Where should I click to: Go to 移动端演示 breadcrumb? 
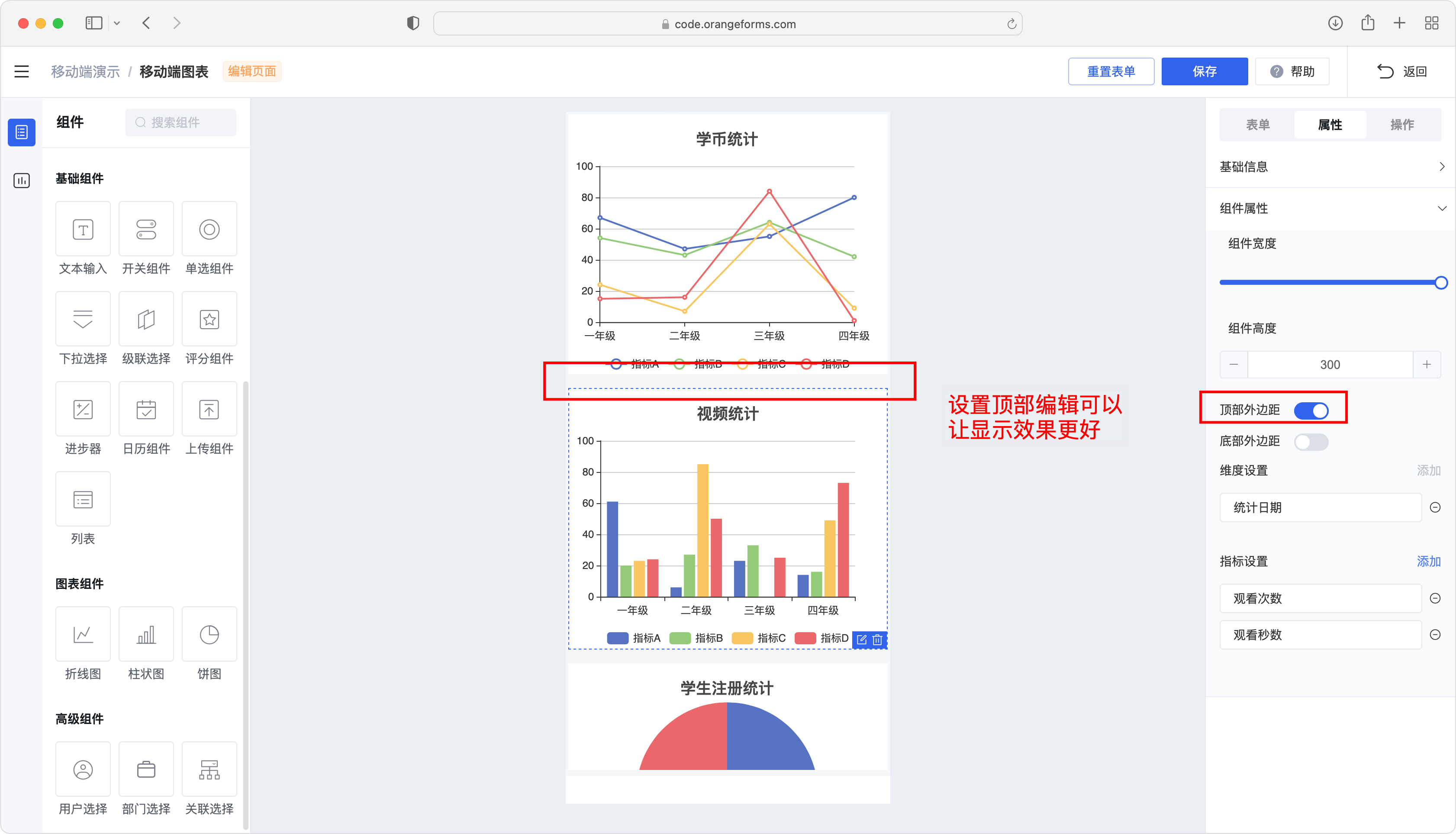[x=85, y=71]
